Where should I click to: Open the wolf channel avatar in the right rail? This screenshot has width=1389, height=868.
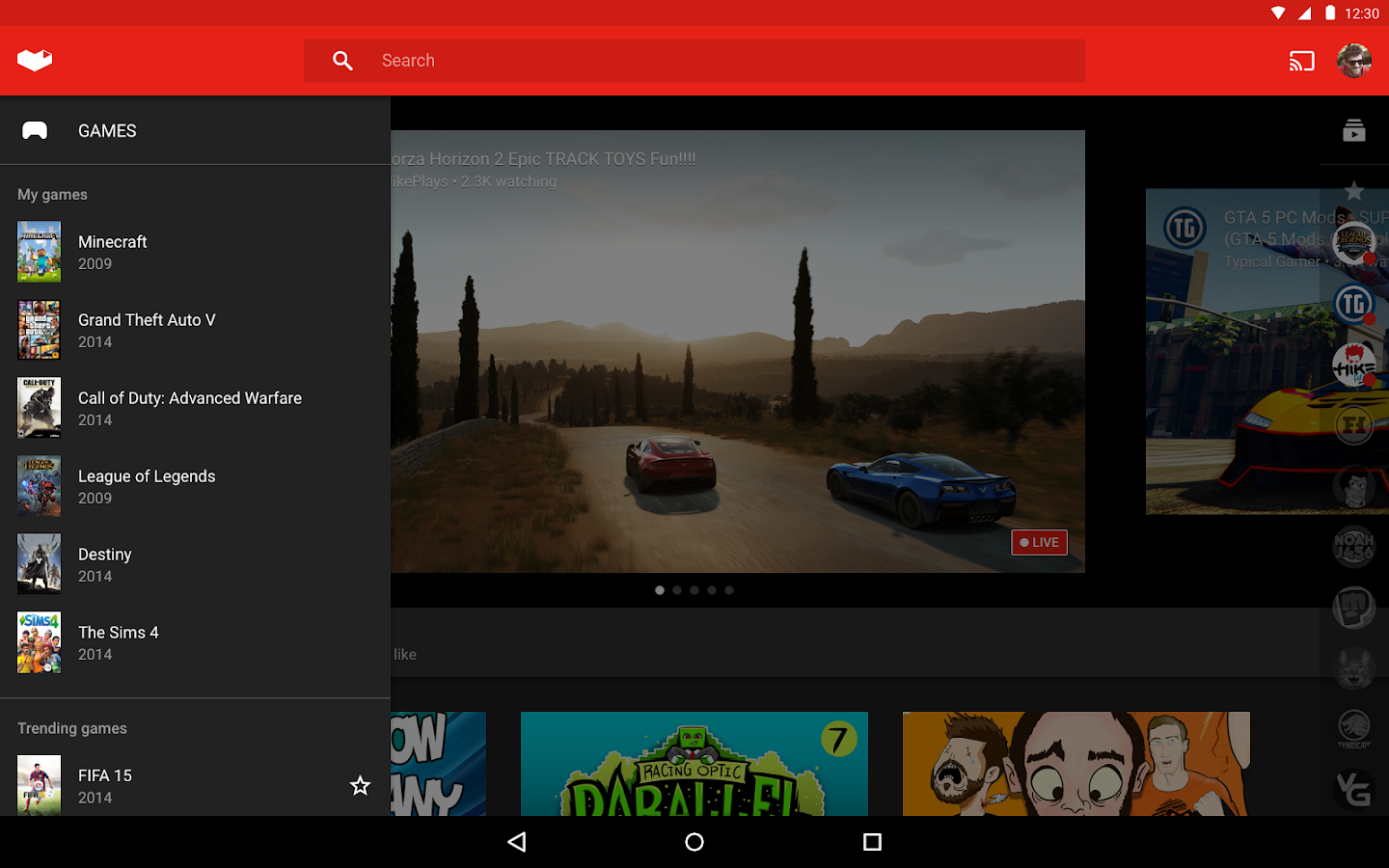[1354, 668]
